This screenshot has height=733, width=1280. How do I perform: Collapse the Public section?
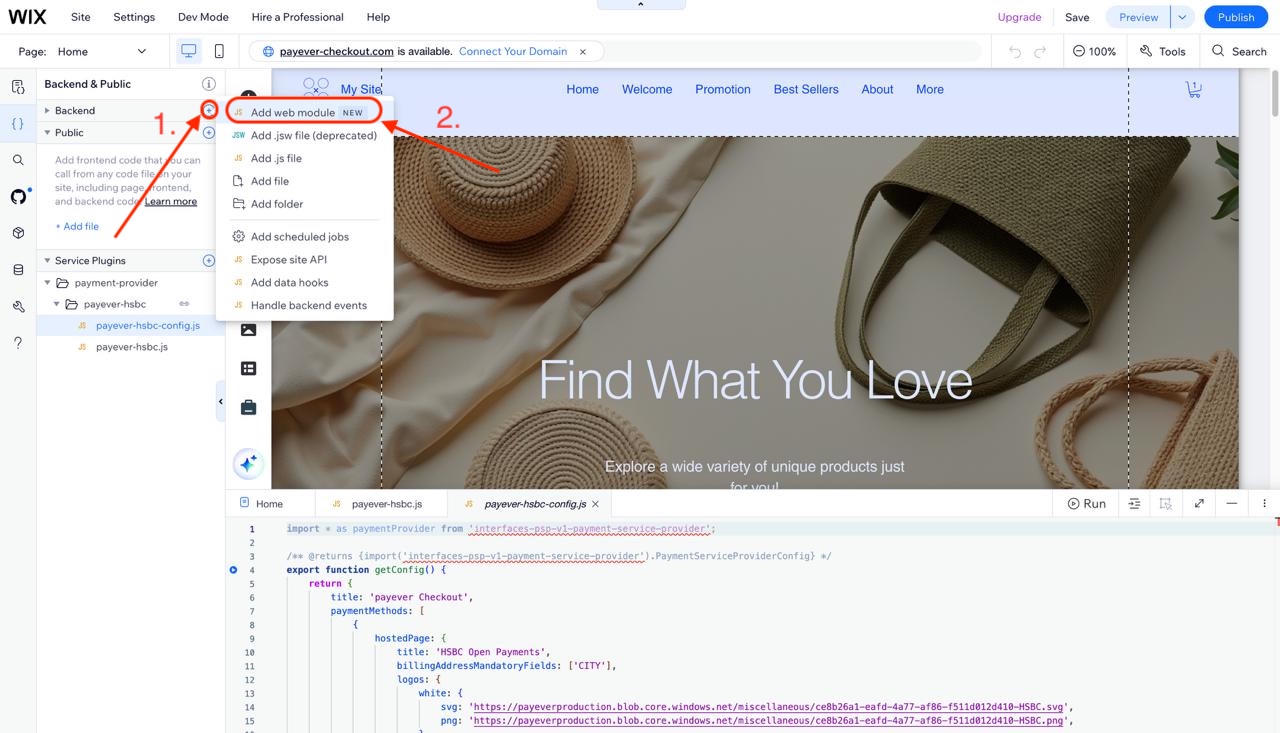[x=47, y=132]
